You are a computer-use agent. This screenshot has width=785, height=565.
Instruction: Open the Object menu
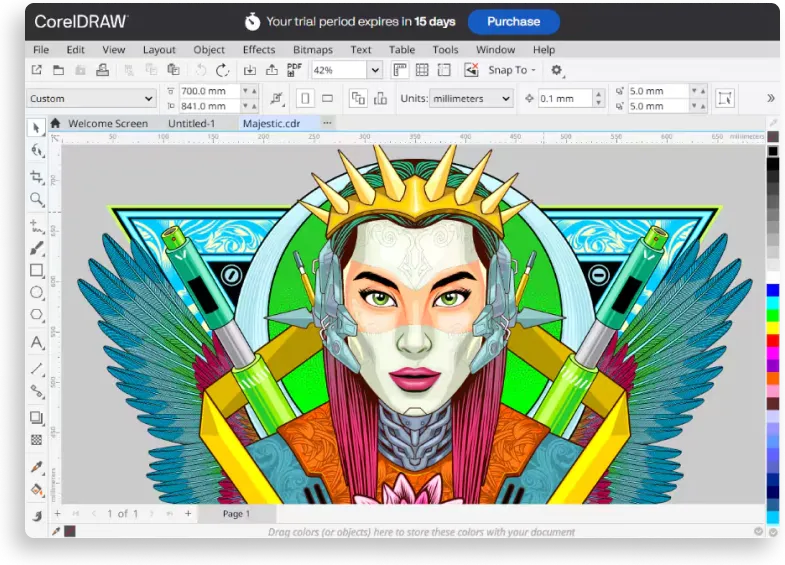209,50
